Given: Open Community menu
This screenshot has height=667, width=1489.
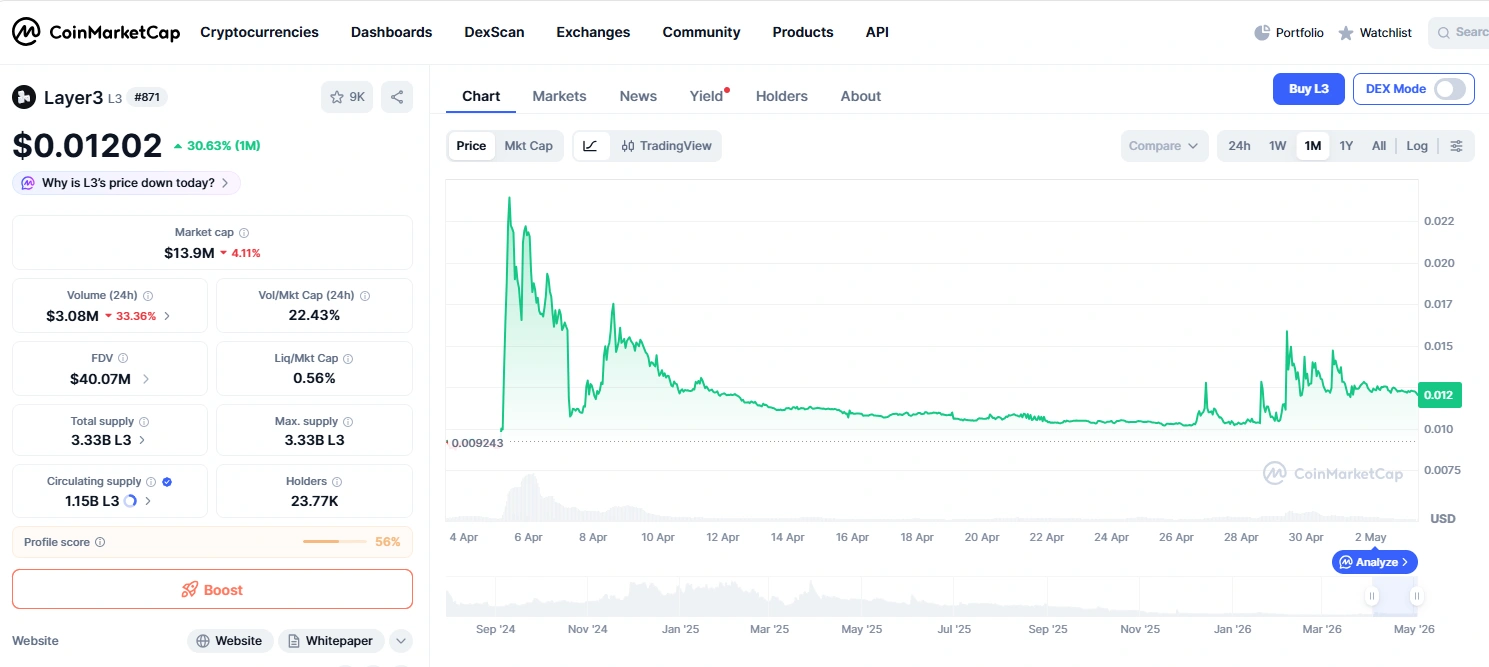Looking at the screenshot, I should click(701, 32).
